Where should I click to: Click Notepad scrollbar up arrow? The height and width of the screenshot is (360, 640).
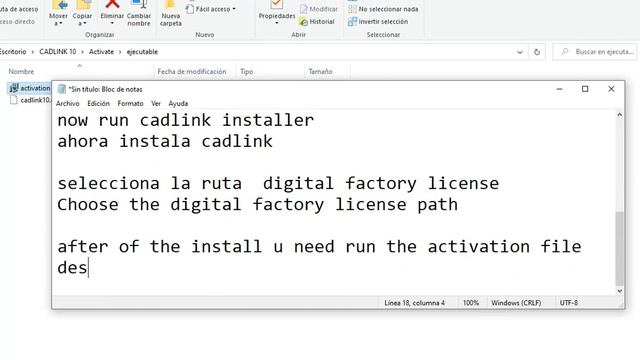tap(620, 115)
